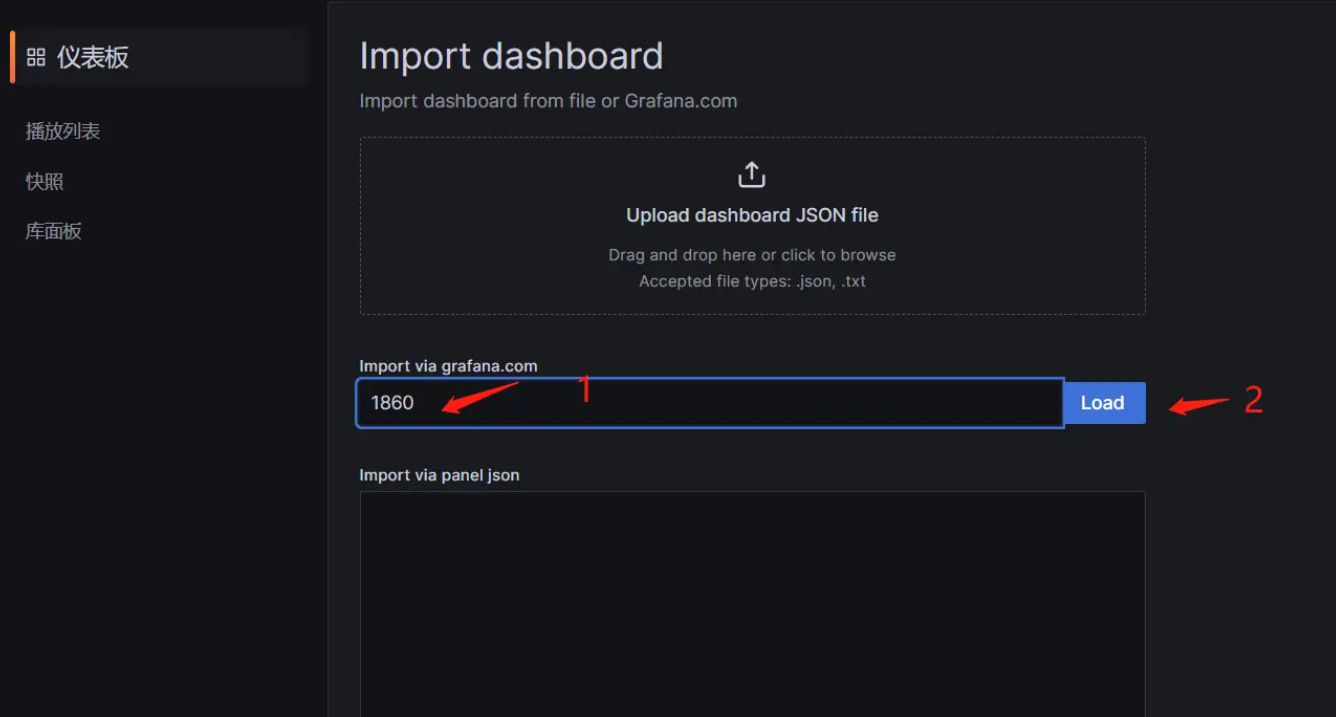The height and width of the screenshot is (717, 1336).
Task: Click the red number 2 annotation
Action: click(x=1253, y=401)
